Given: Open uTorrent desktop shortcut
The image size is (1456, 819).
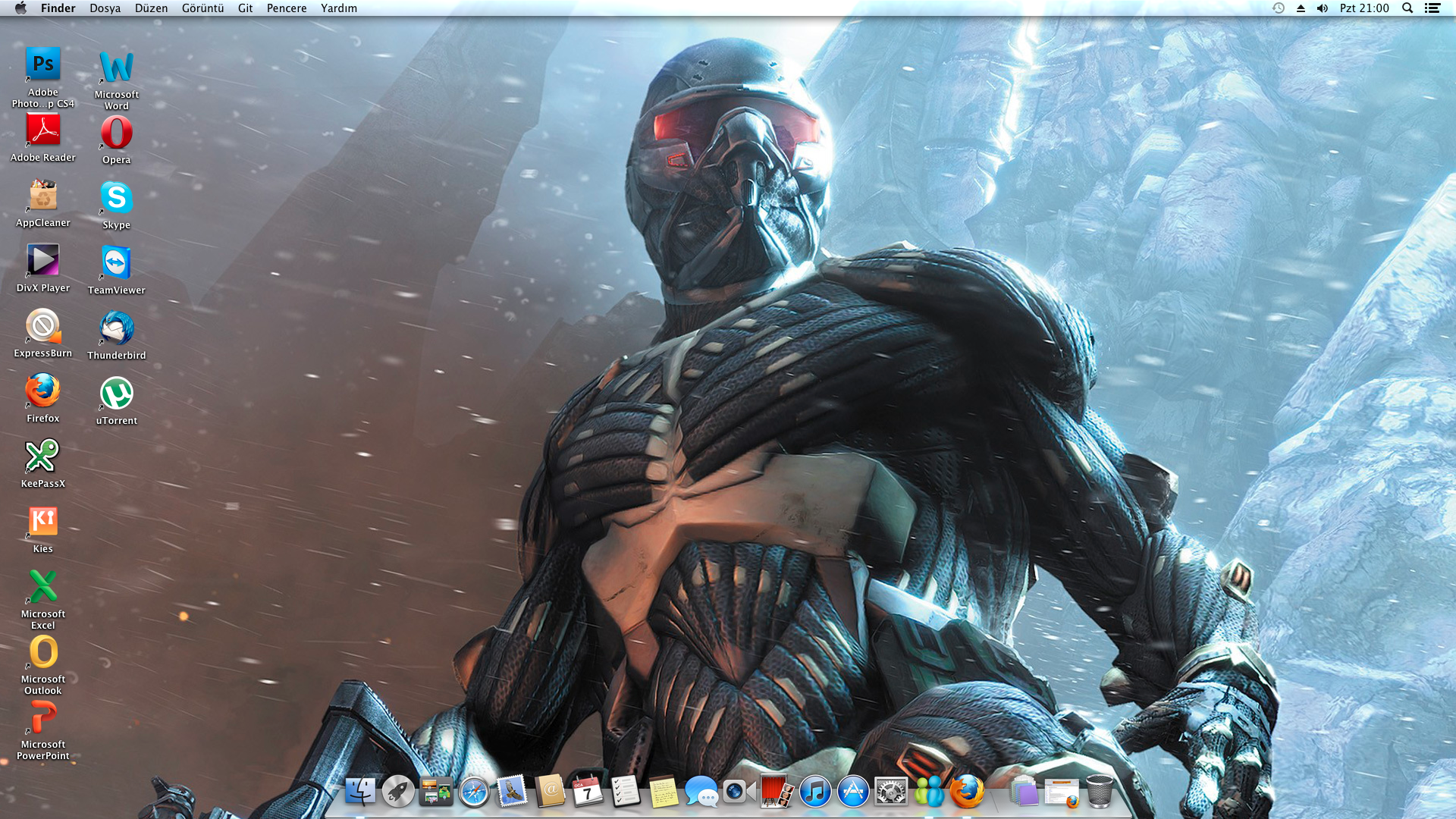Looking at the screenshot, I should (x=117, y=394).
